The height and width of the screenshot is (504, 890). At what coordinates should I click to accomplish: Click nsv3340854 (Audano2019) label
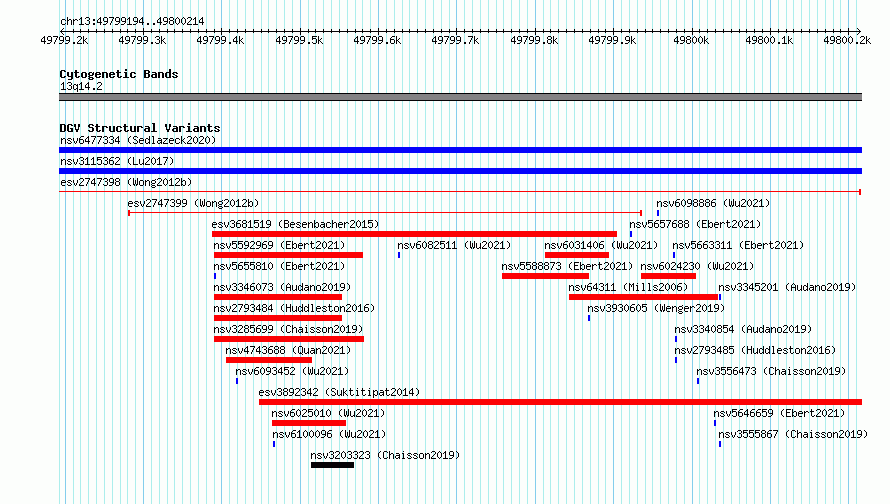pyautogui.click(x=743, y=329)
